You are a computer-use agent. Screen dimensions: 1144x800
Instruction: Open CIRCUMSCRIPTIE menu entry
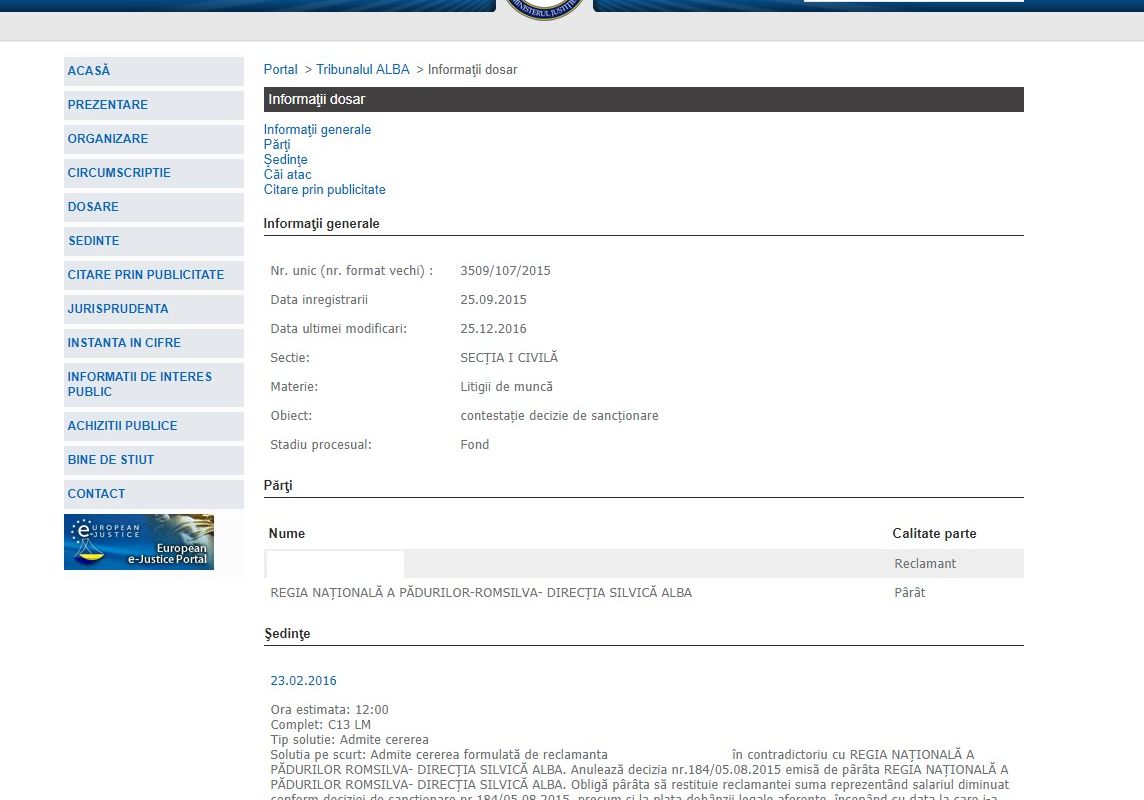(x=119, y=173)
